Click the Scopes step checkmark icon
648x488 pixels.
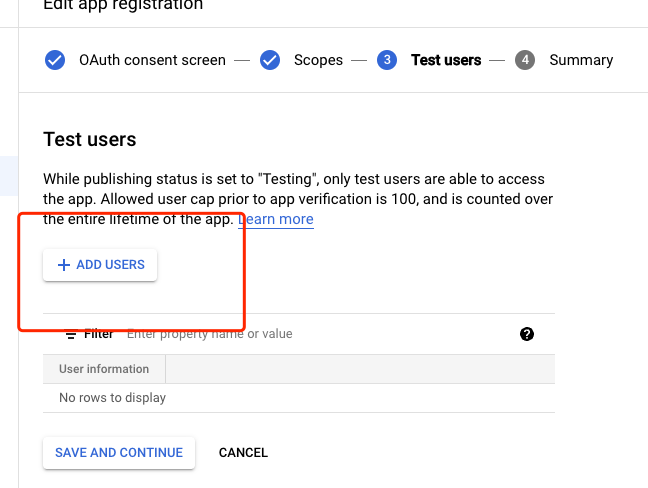pos(270,60)
